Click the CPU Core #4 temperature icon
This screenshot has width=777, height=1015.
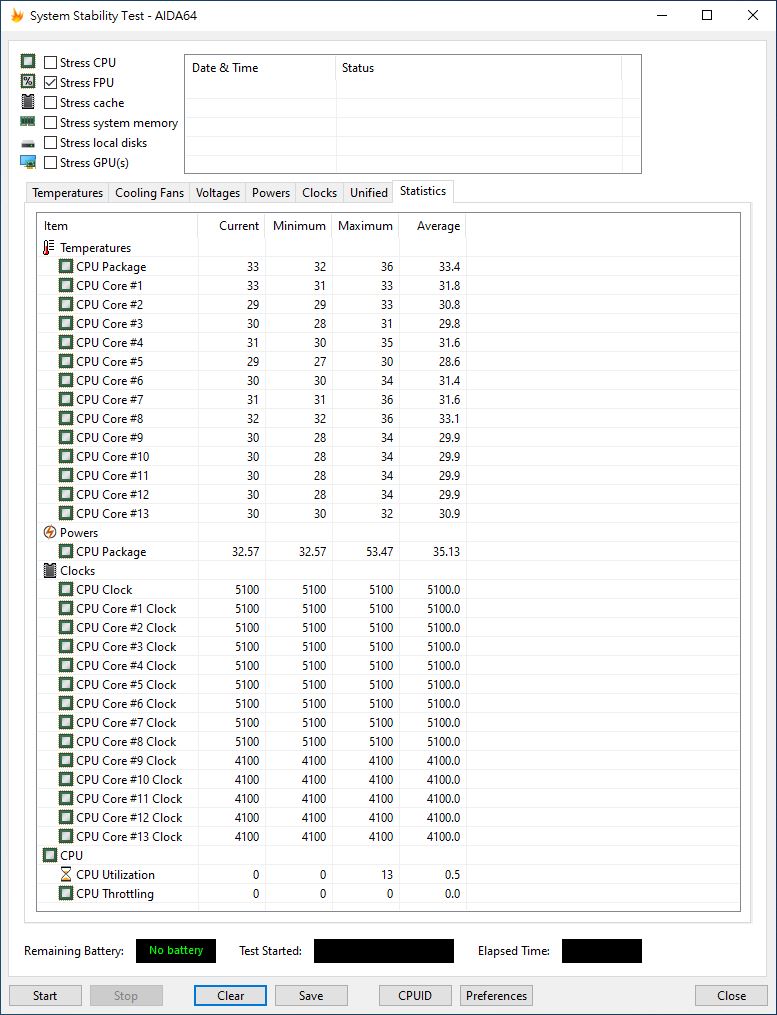(x=65, y=342)
